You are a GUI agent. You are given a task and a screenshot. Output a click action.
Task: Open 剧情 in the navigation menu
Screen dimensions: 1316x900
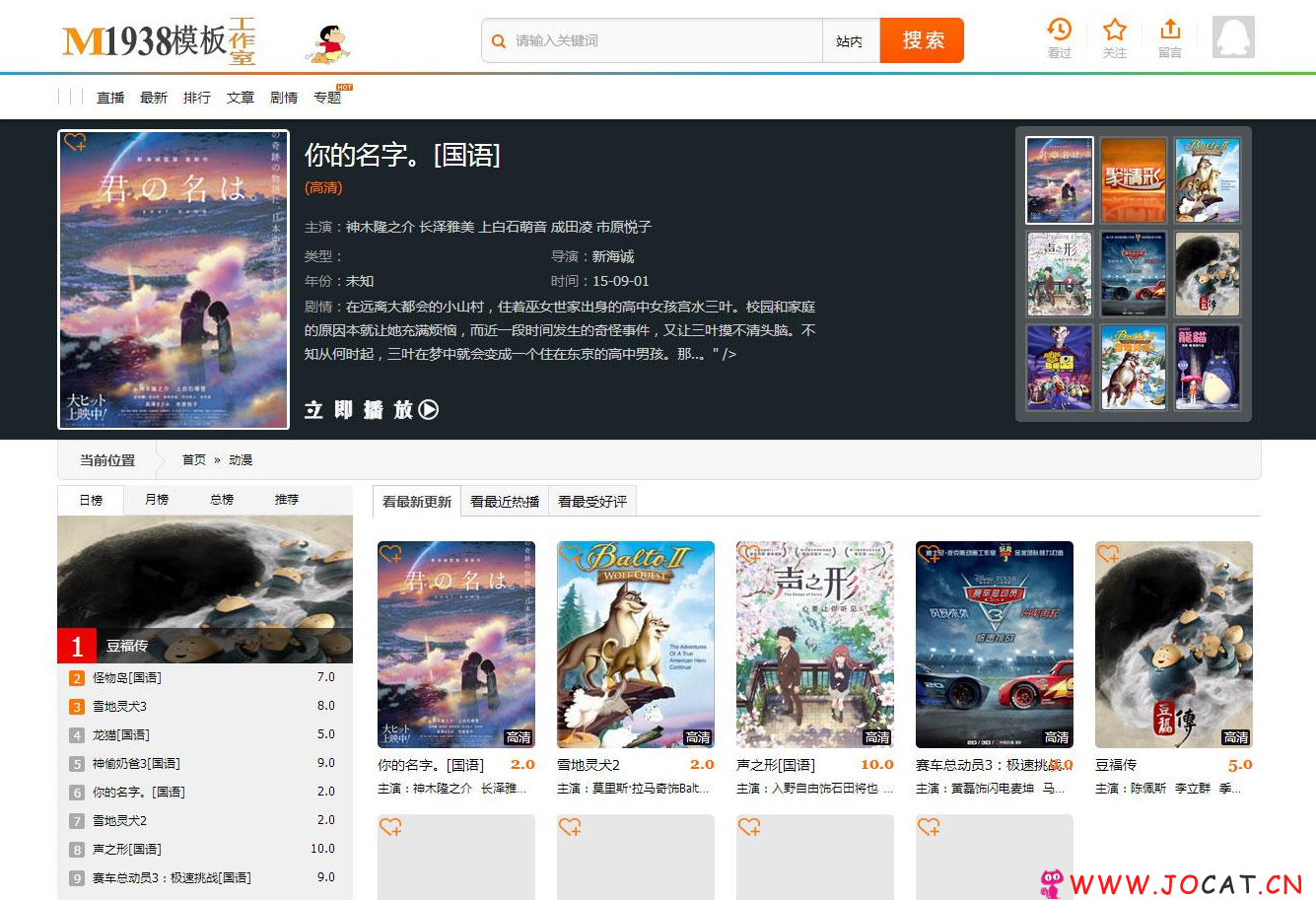tap(284, 98)
